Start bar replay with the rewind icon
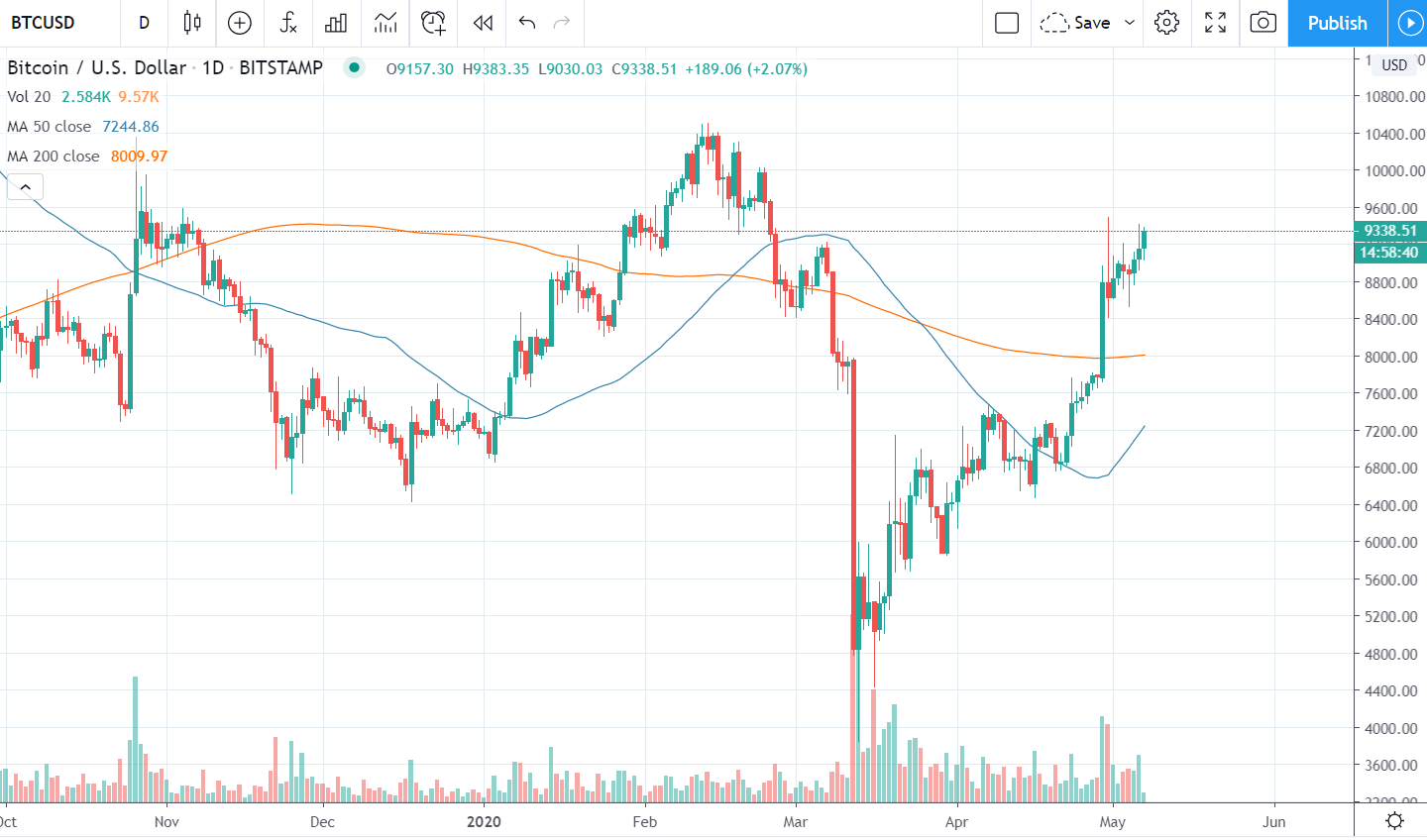The width and height of the screenshot is (1427, 840). pos(483,23)
